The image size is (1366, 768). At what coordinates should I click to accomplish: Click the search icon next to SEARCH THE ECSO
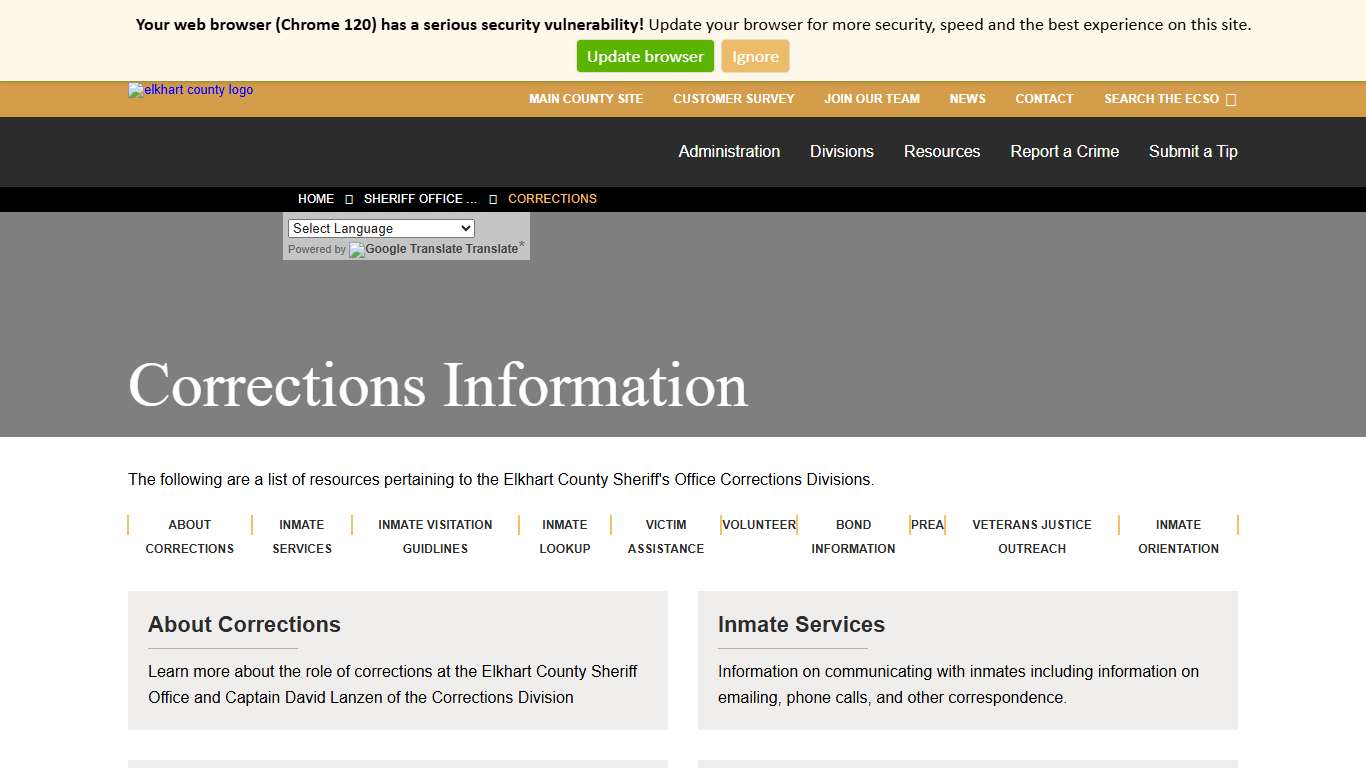[1233, 99]
